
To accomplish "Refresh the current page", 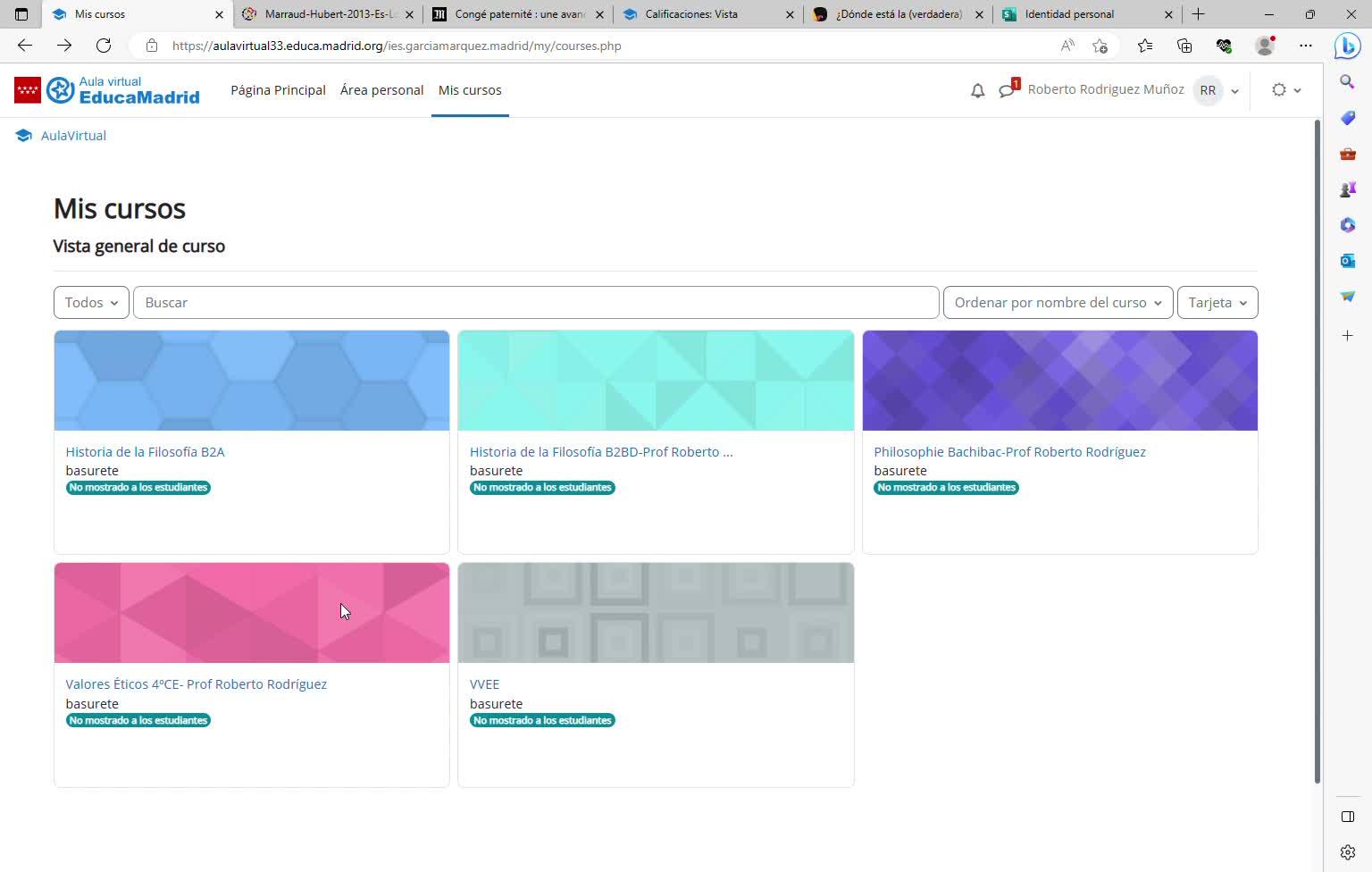I will (x=104, y=46).
